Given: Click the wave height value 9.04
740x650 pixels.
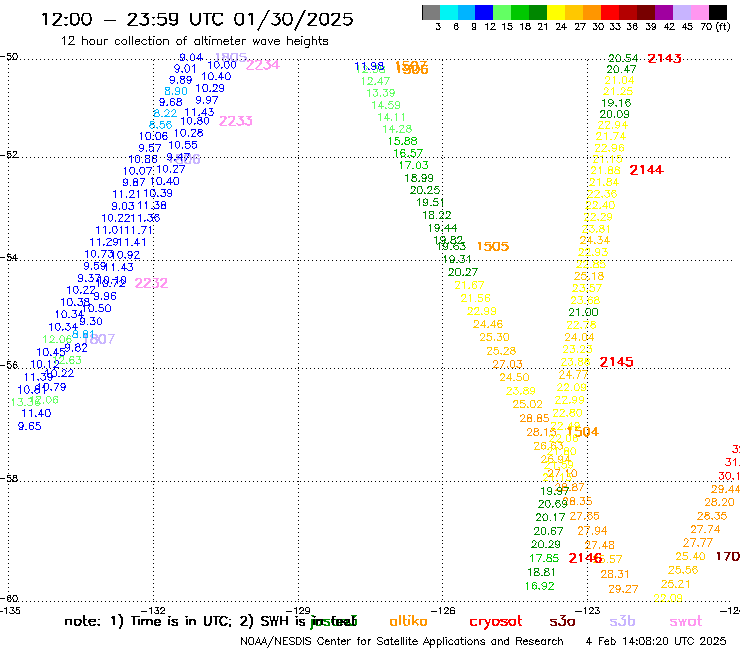Looking at the screenshot, I should tap(191, 57).
